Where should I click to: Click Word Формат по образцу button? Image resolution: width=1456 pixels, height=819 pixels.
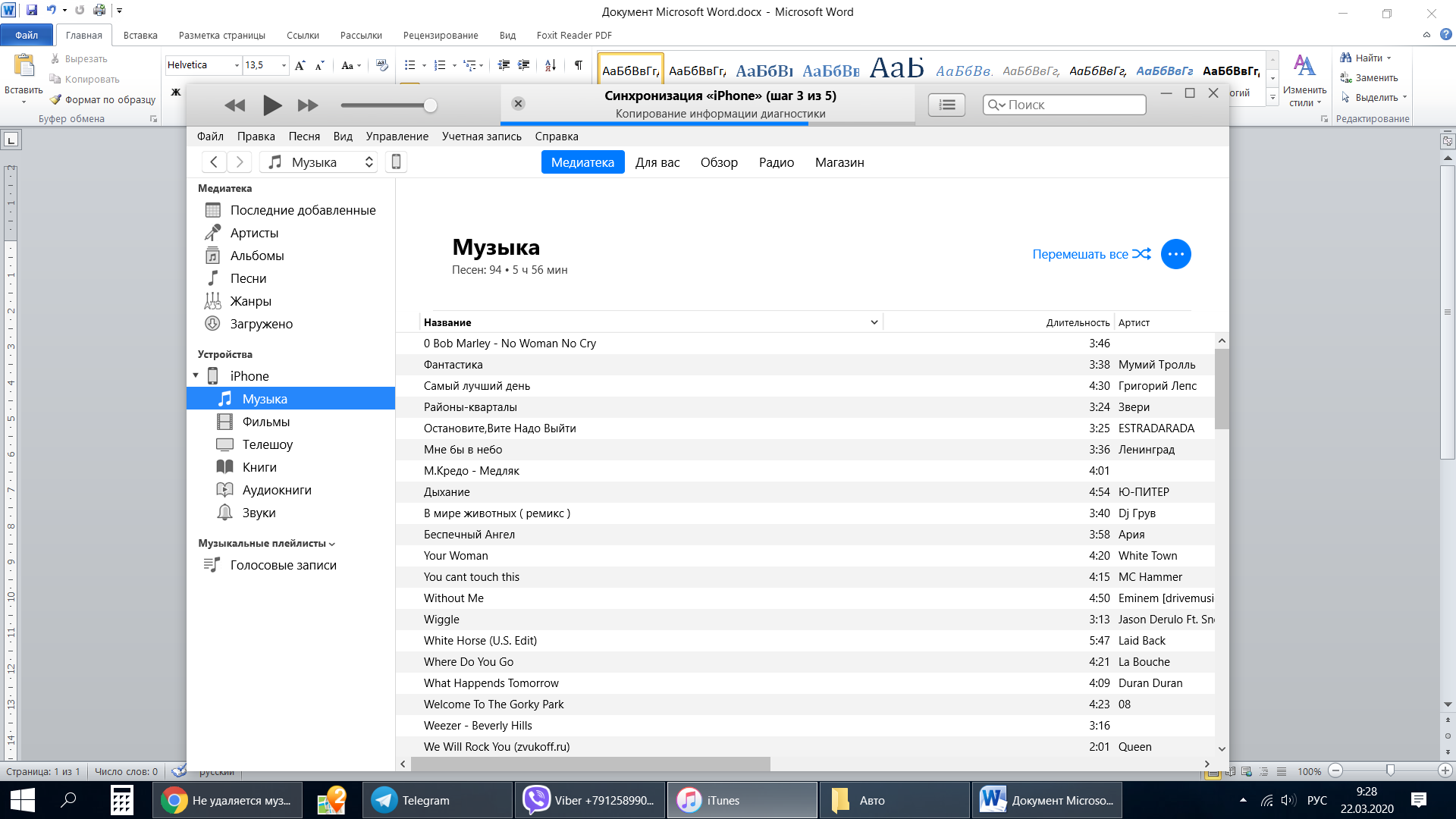coord(102,99)
